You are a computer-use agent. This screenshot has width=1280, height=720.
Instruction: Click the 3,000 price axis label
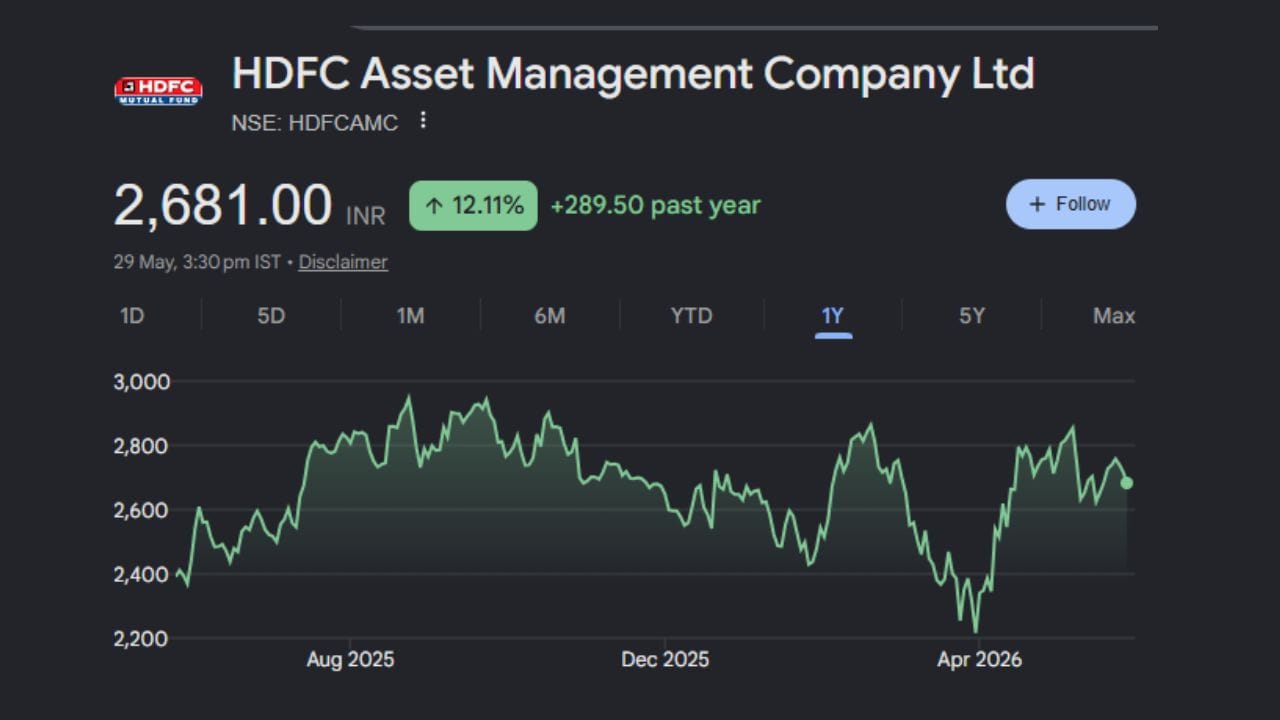[x=142, y=382]
